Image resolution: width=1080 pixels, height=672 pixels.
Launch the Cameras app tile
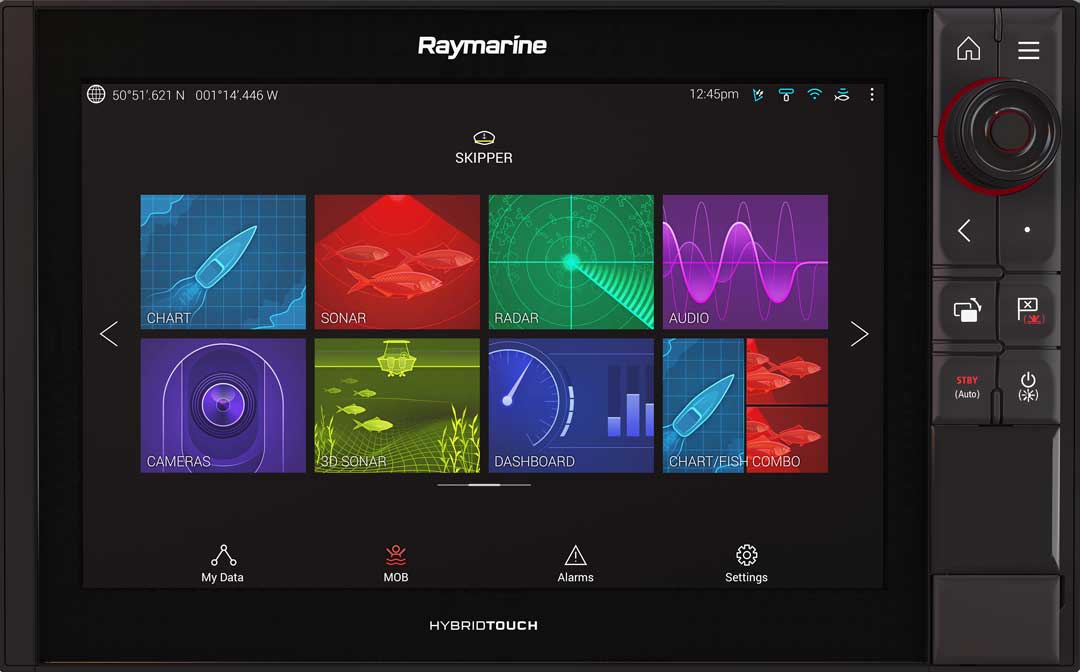click(223, 406)
